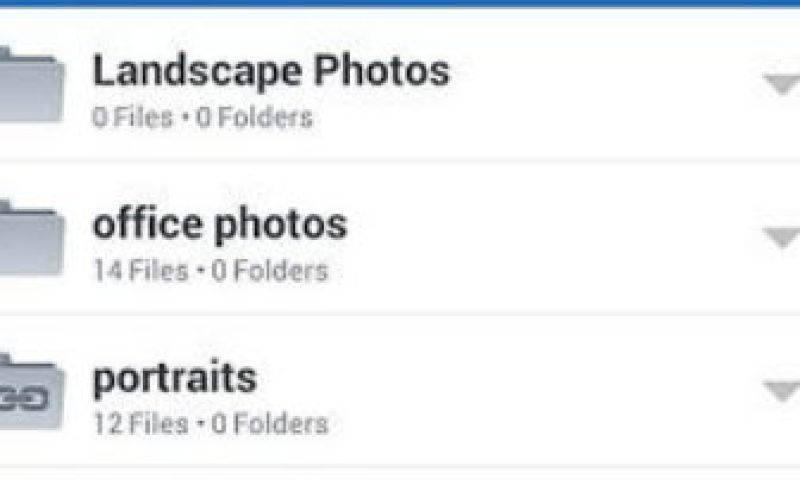Select the portraits folder title
Viewport: 800px width, 480px height.
174,378
